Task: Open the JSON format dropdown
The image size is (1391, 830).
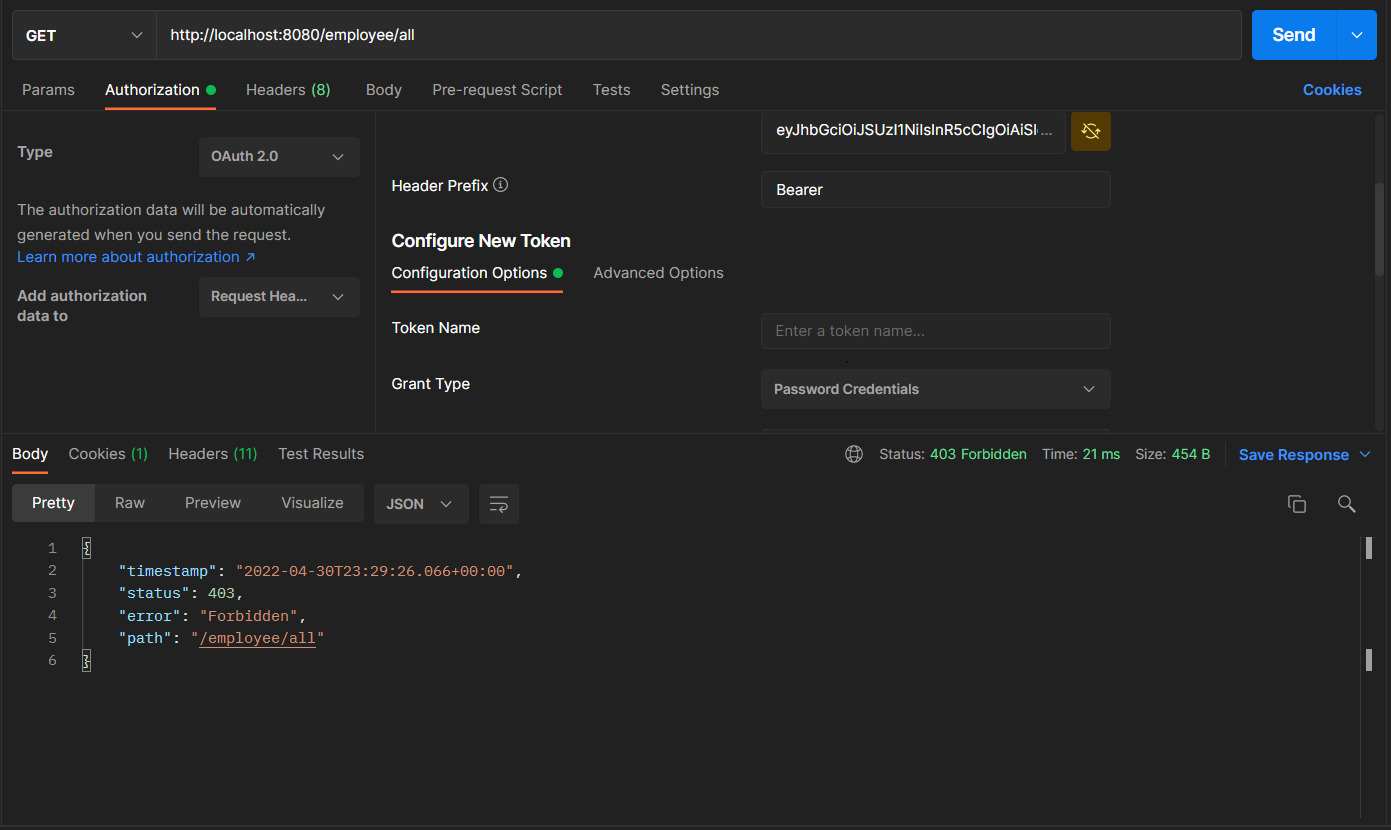Action: pos(421,504)
